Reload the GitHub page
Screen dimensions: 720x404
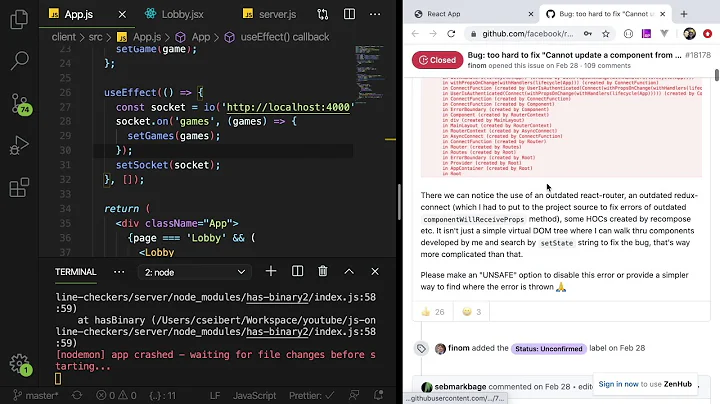click(x=451, y=34)
